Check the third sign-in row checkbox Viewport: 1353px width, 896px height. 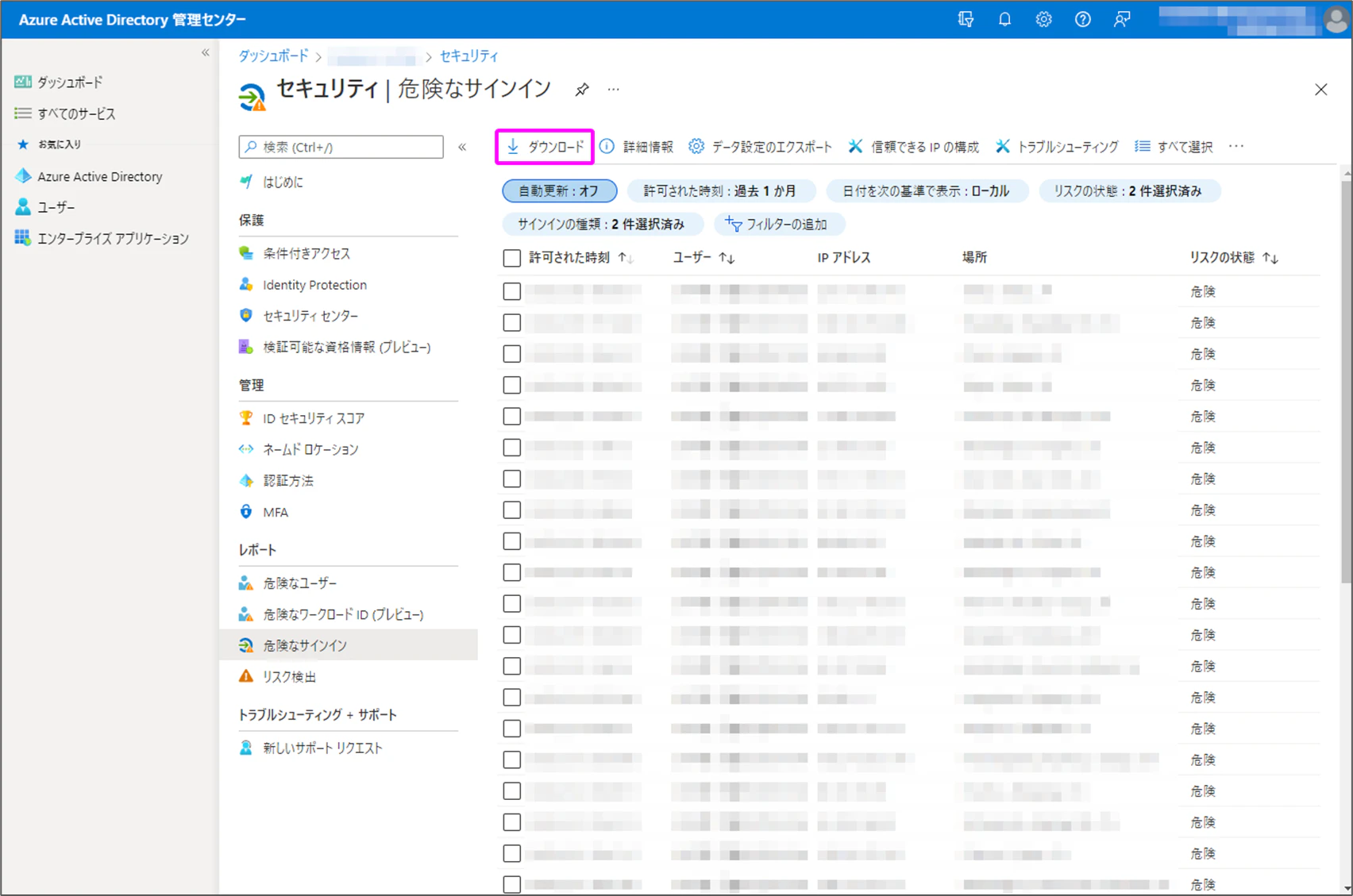point(512,354)
